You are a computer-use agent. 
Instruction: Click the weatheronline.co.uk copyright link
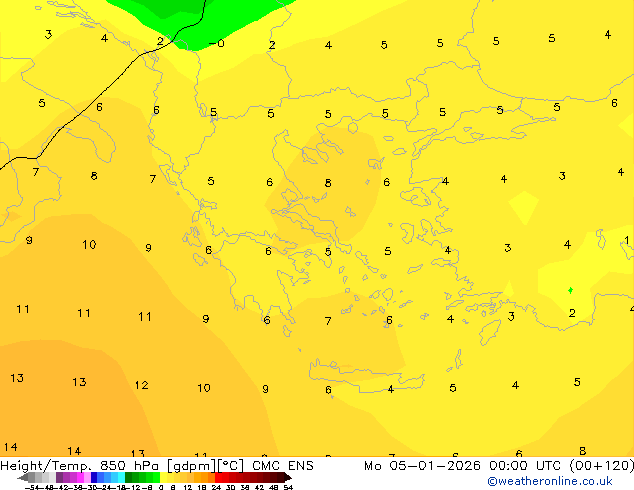pyautogui.click(x=550, y=481)
